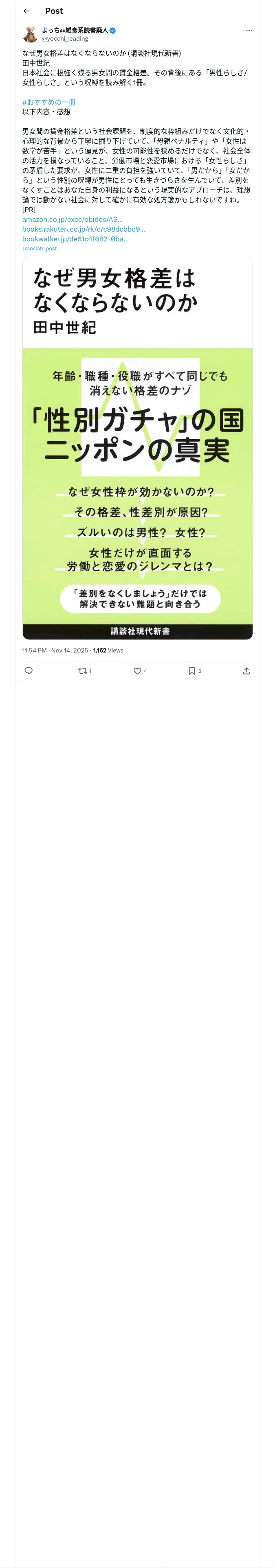Reply with the speech bubble icon
275x1568 pixels.
point(29,671)
